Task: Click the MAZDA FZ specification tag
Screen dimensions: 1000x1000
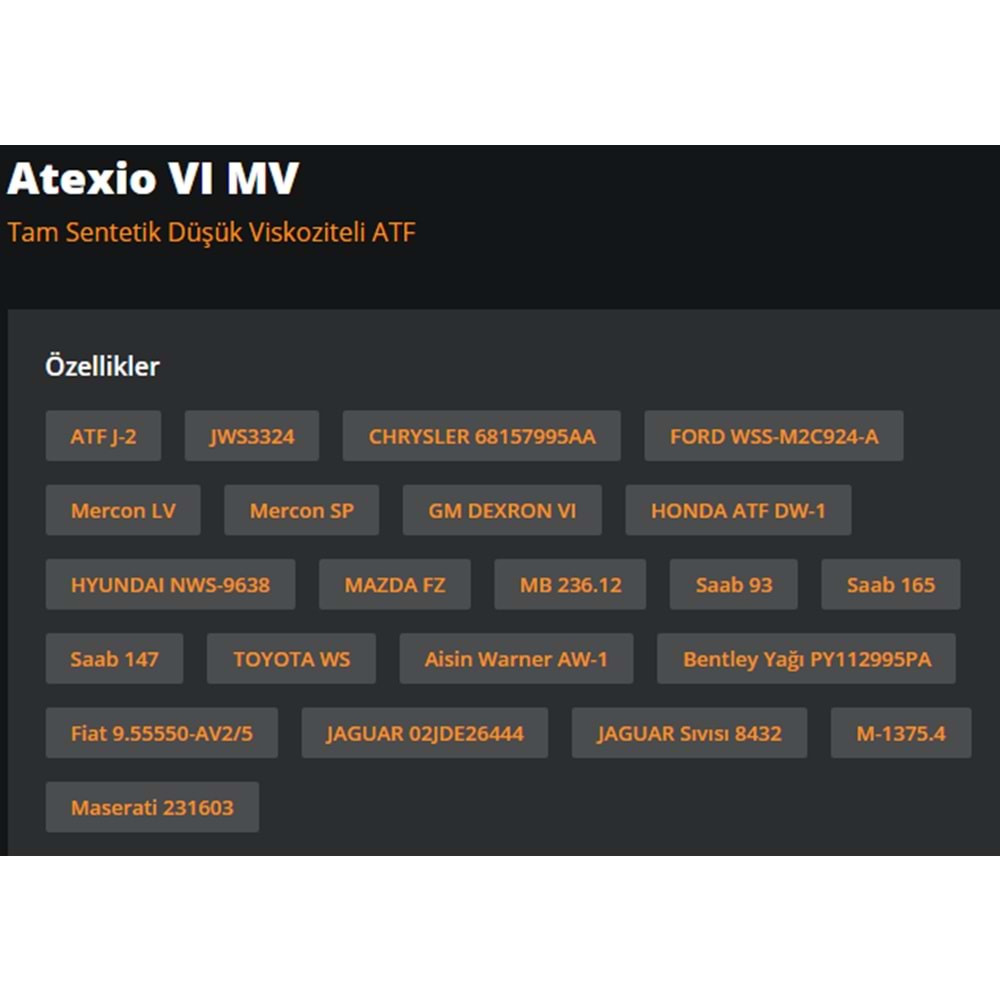Action: pyautogui.click(x=395, y=584)
